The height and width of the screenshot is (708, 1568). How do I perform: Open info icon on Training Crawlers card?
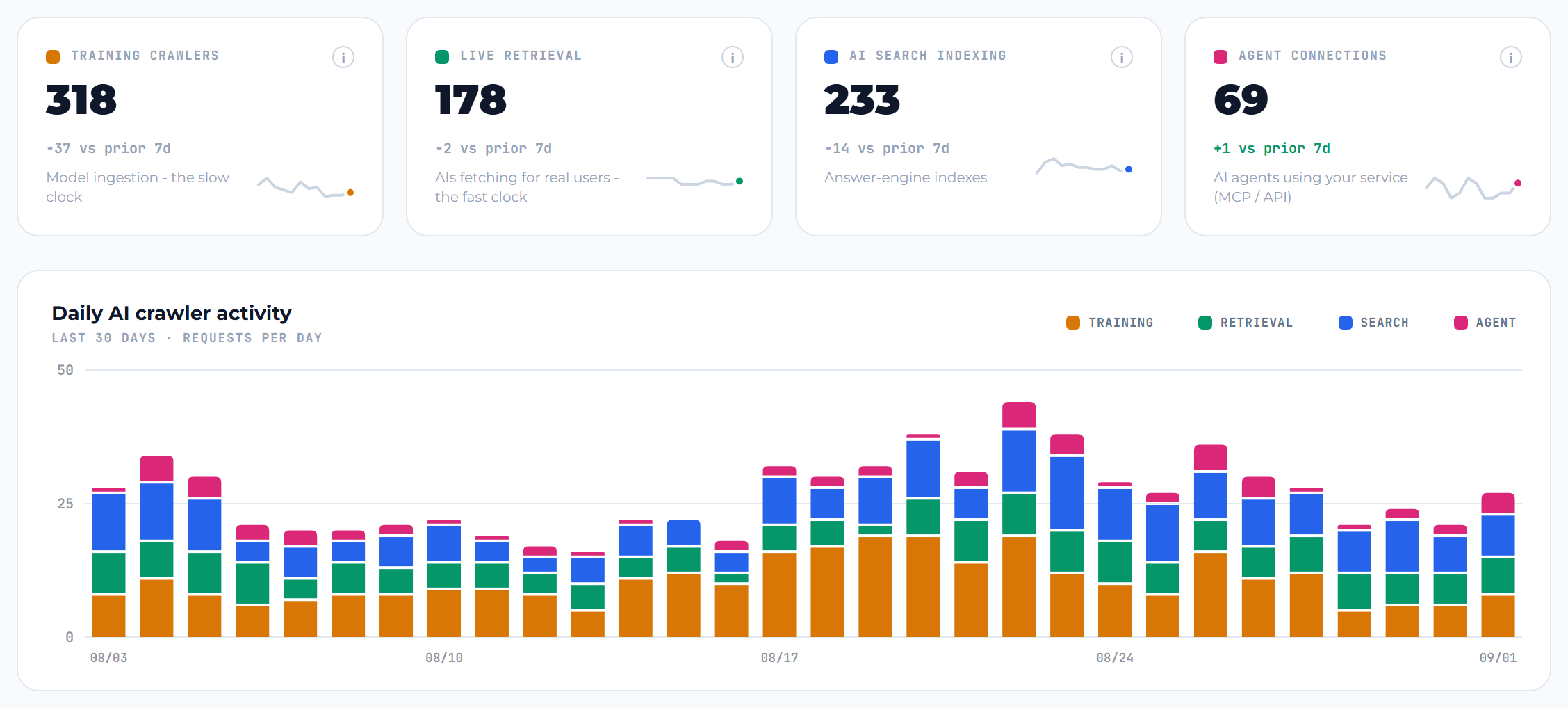point(343,57)
